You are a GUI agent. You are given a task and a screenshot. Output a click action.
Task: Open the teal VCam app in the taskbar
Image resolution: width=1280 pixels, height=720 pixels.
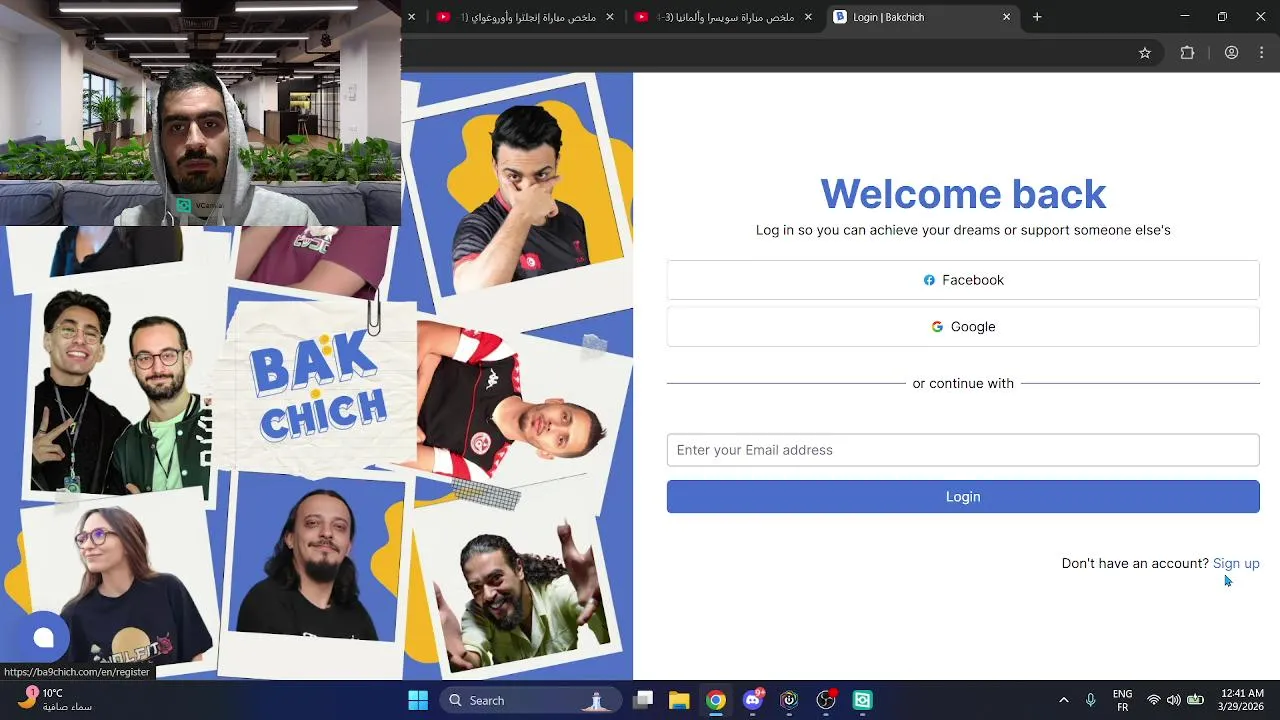863,700
